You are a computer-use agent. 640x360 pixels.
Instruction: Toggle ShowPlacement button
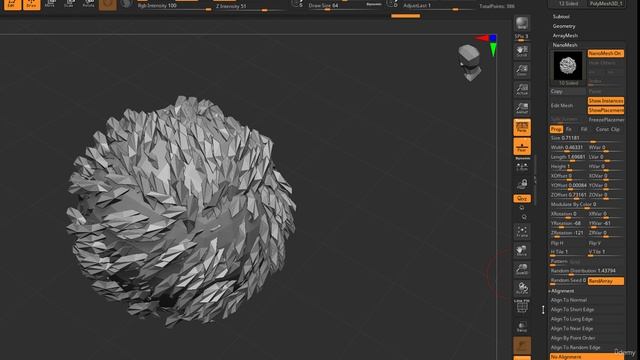606,110
